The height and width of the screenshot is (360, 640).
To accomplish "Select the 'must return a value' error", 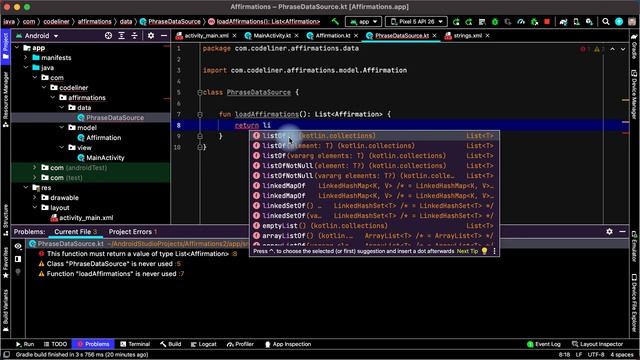I will 138,254.
